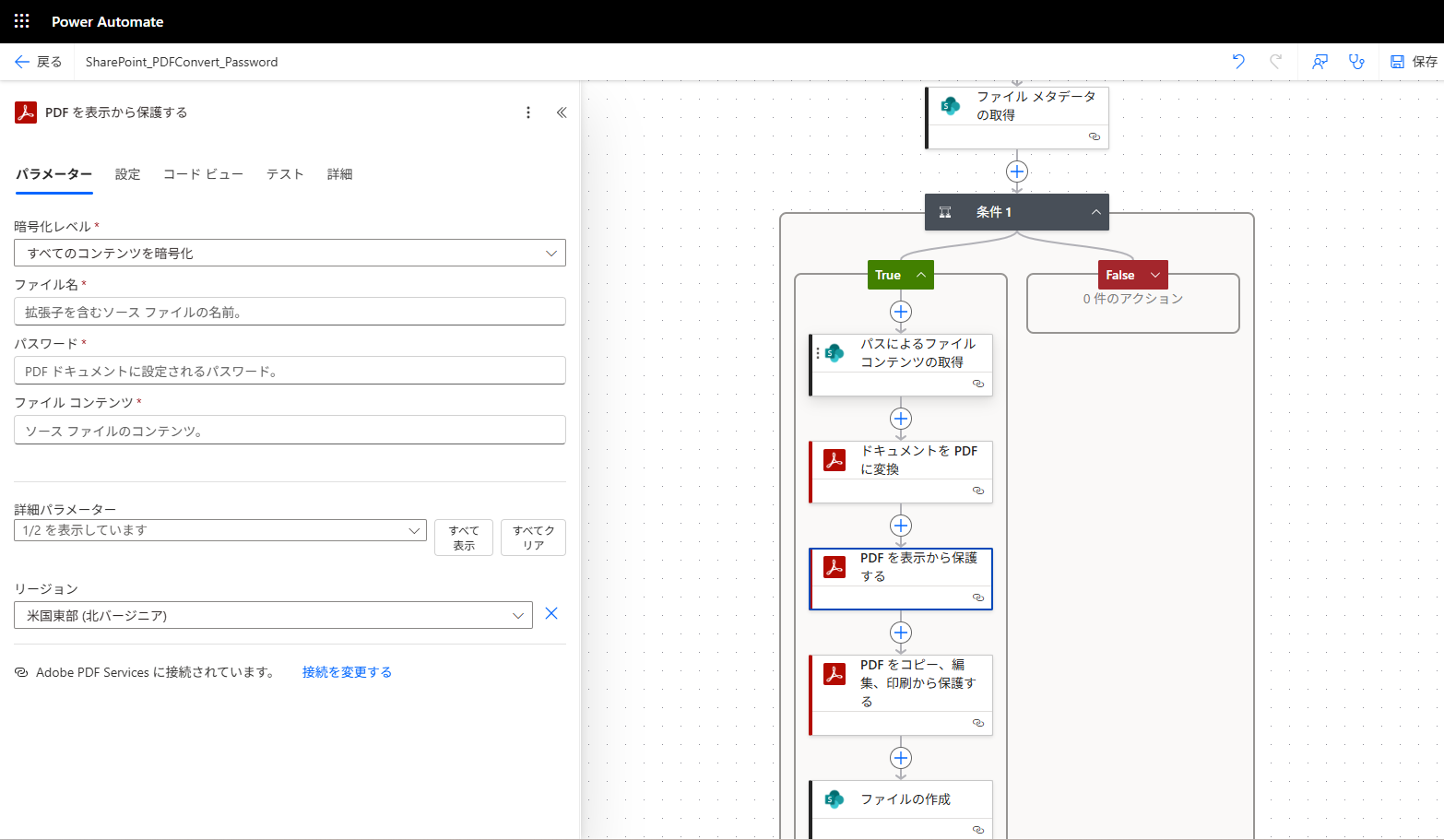This screenshot has height=840, width=1444.
Task: Collapse the side panel with double chevron
Action: [x=562, y=112]
